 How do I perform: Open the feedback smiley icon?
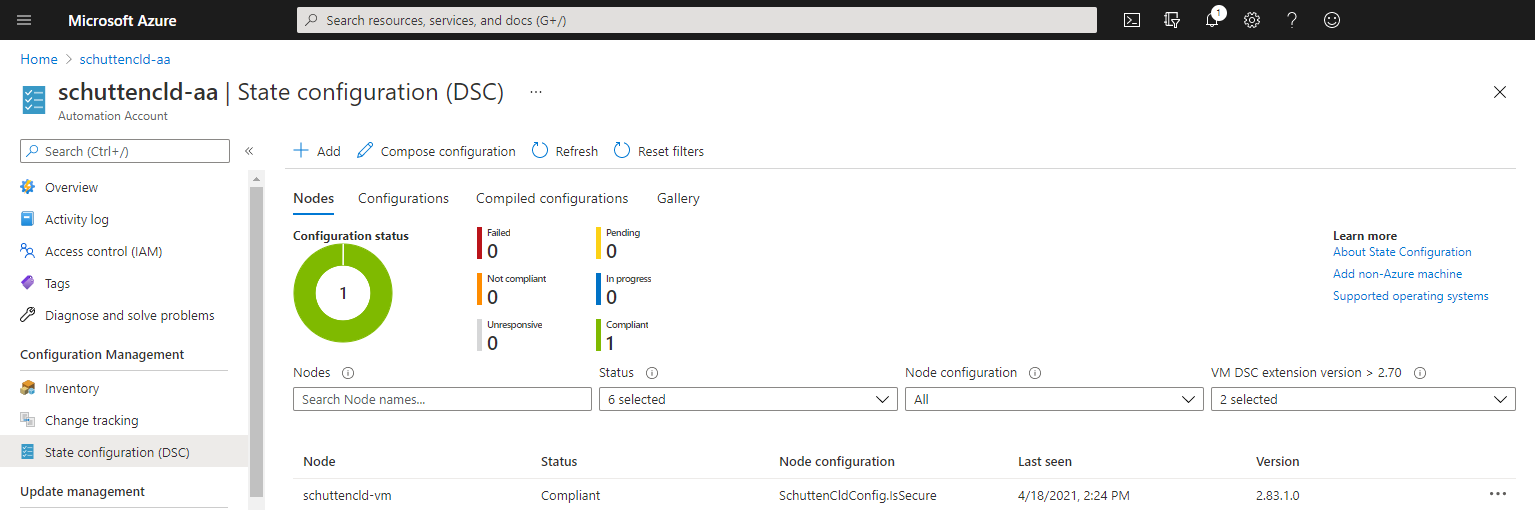1332,20
